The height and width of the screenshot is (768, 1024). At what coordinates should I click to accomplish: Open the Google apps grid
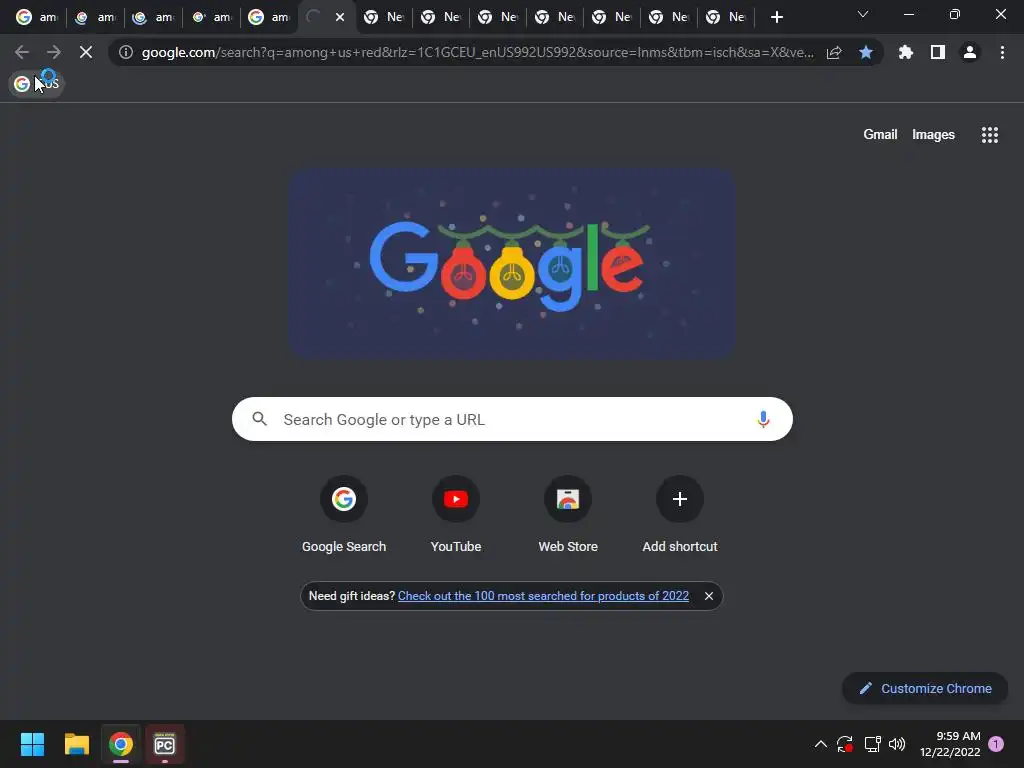989,135
